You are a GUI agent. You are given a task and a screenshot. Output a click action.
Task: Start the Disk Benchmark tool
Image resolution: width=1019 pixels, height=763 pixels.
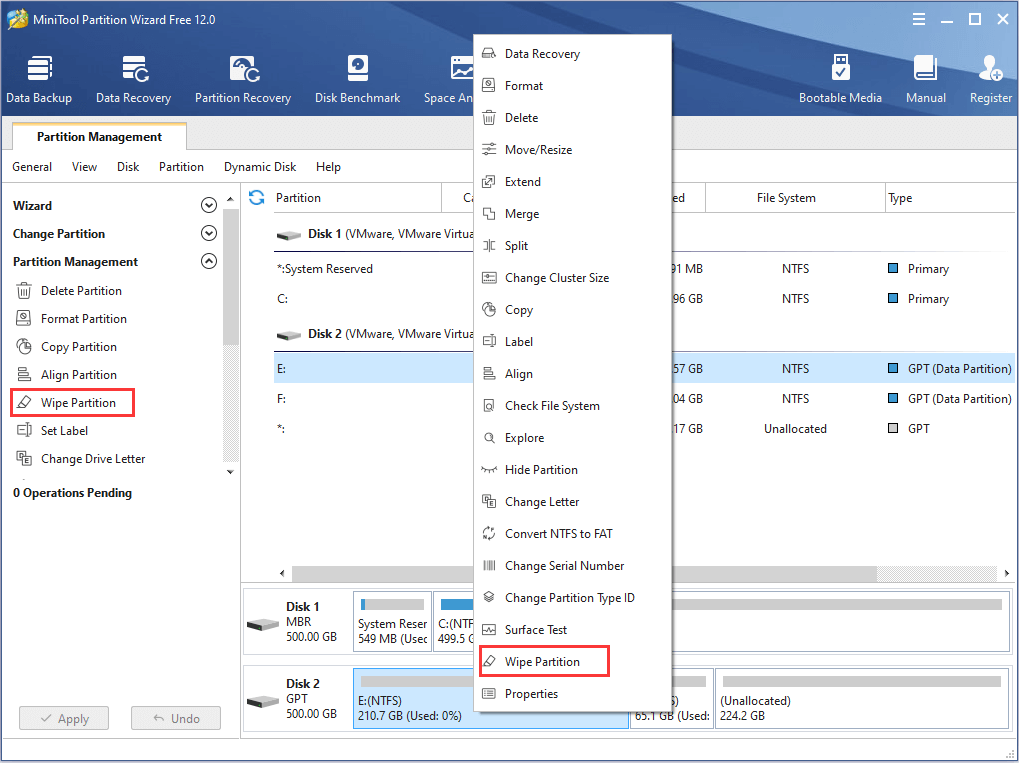tap(357, 79)
